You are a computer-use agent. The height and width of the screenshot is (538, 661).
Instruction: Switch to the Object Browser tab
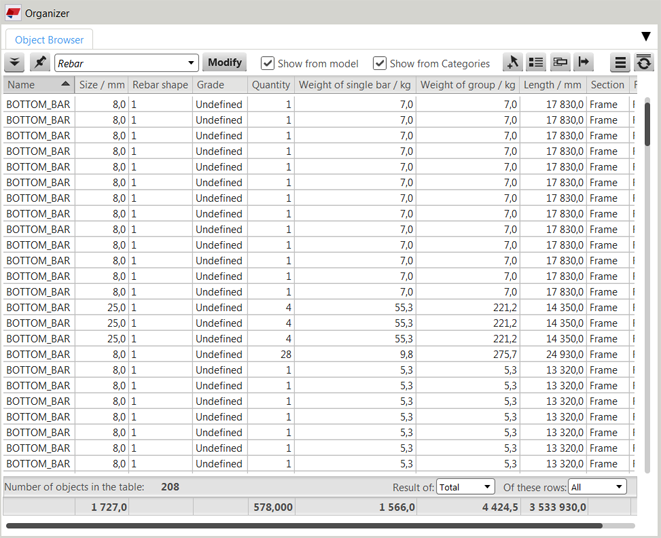click(x=49, y=40)
